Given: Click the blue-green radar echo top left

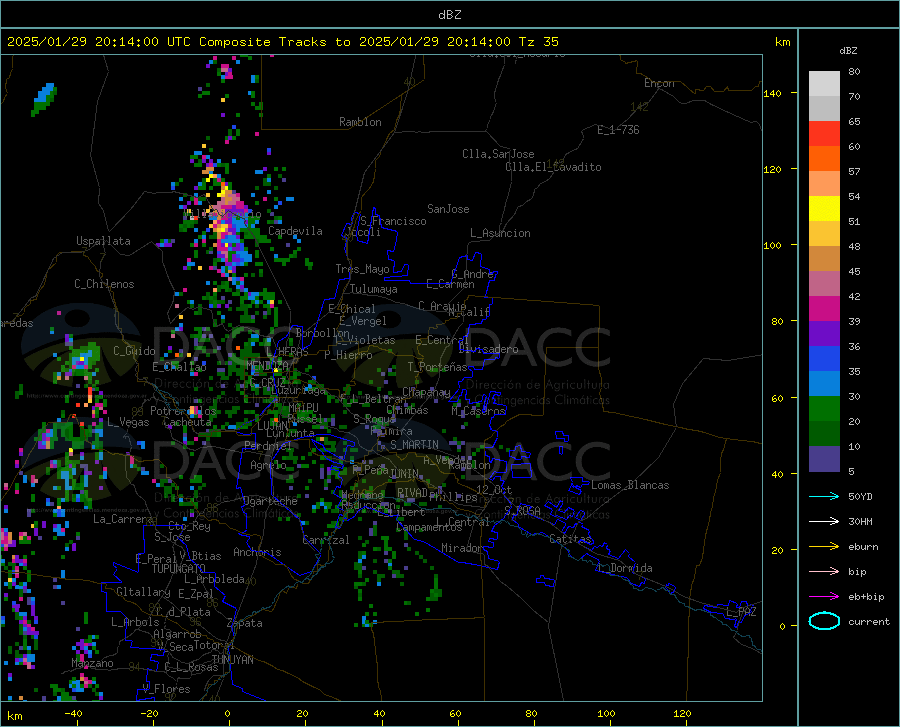Looking at the screenshot, I should pyautogui.click(x=44, y=99).
